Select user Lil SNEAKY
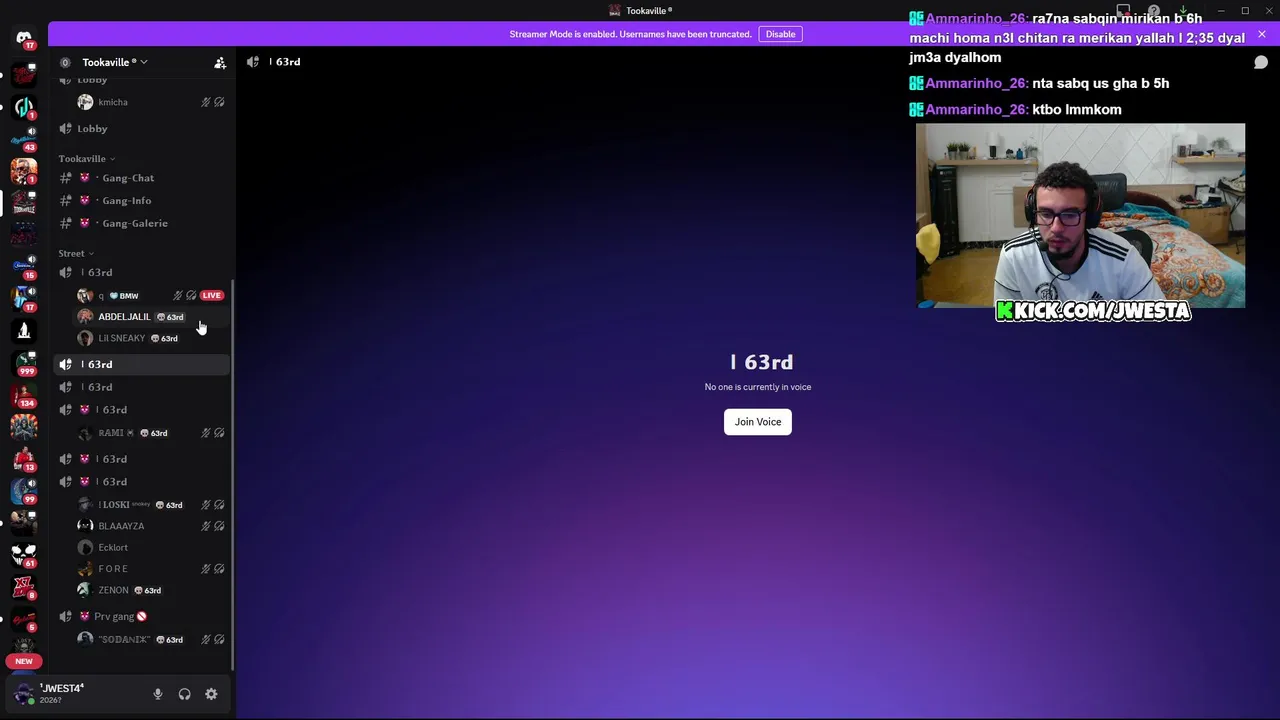 click(152, 338)
